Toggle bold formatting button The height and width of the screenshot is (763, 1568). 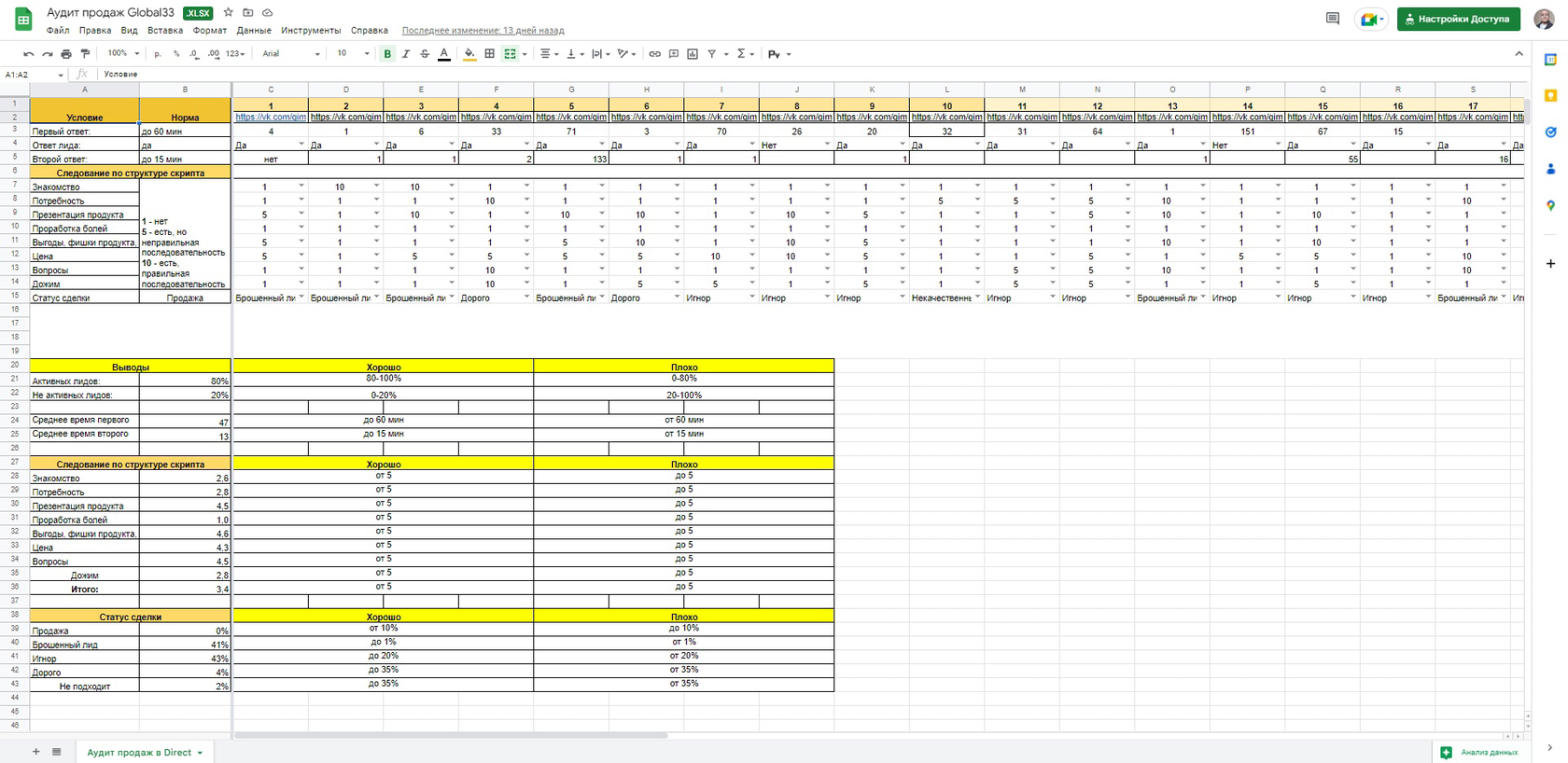coord(387,54)
